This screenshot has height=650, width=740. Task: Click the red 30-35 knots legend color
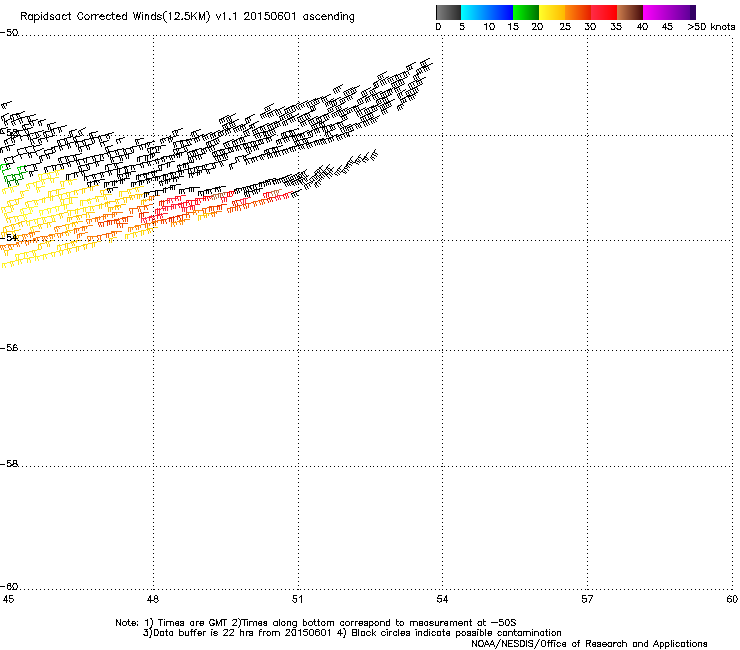[604, 12]
